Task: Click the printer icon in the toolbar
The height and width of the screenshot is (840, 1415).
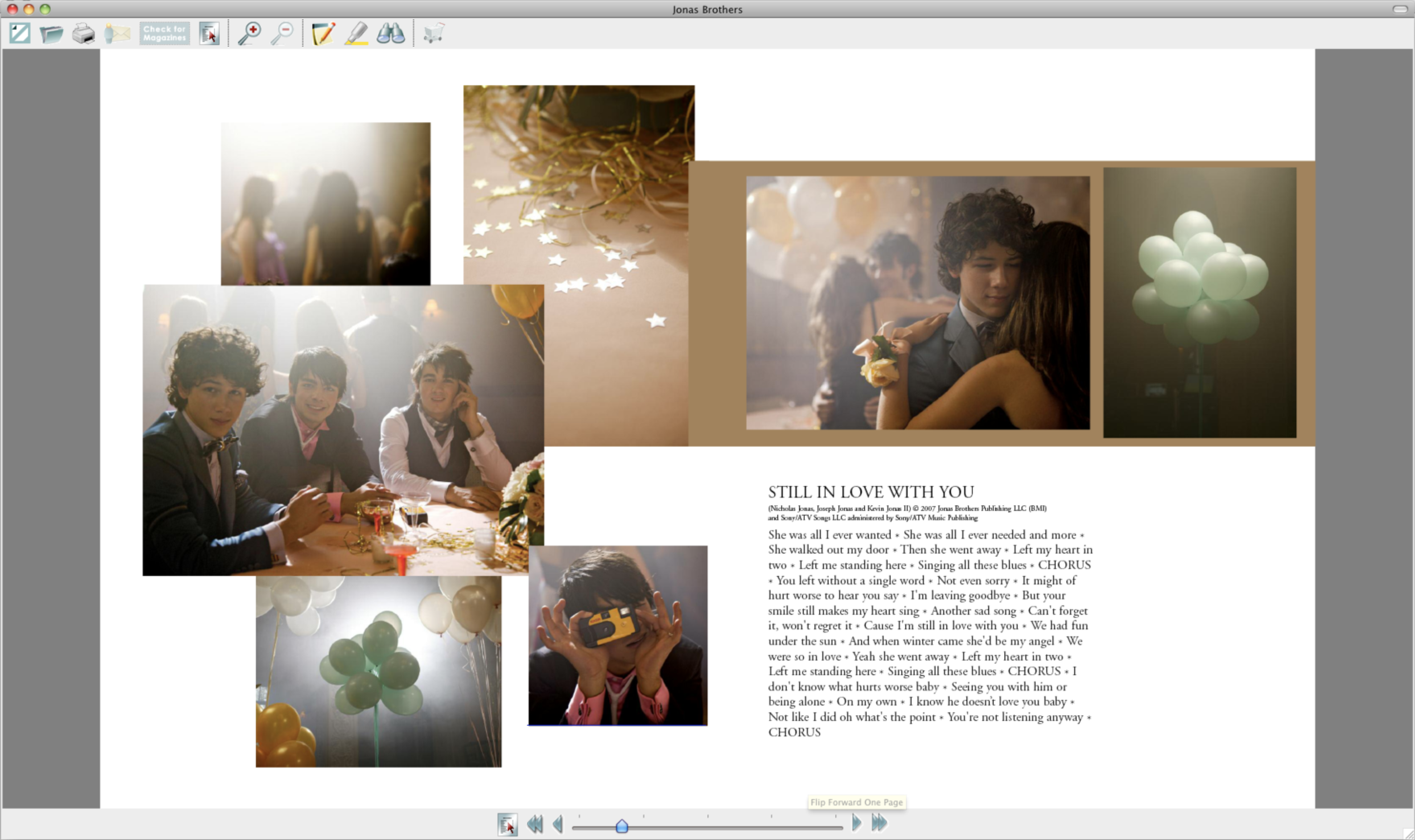Action: (x=83, y=33)
